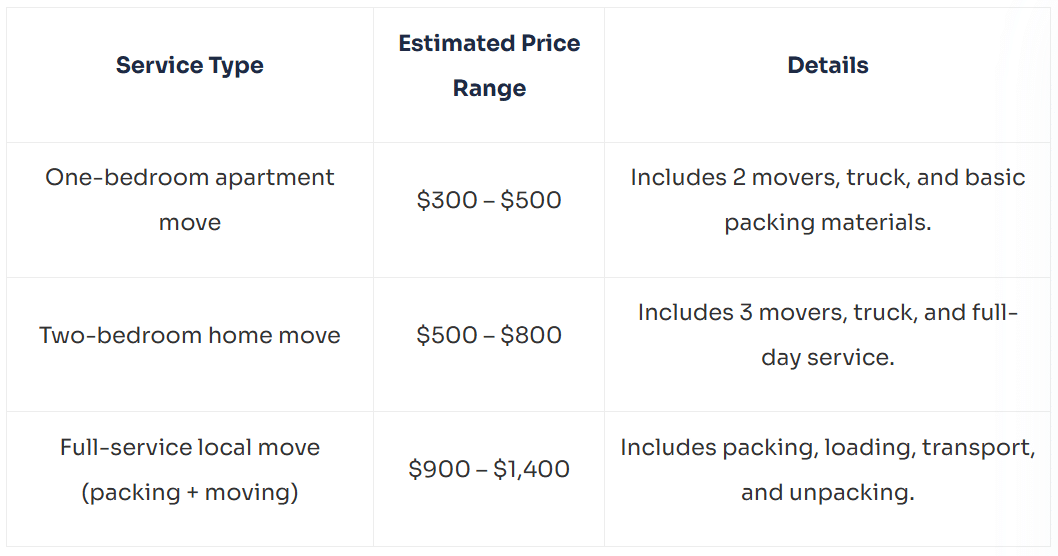Click the Service Type column header
The width and height of the screenshot is (1058, 556).
click(190, 65)
